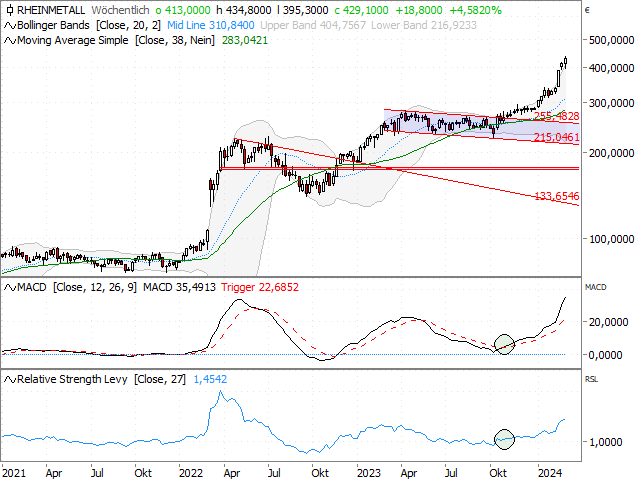640x480 pixels.
Task: Select the RHEINMETALL chart title
Action: pyautogui.click(x=51, y=10)
